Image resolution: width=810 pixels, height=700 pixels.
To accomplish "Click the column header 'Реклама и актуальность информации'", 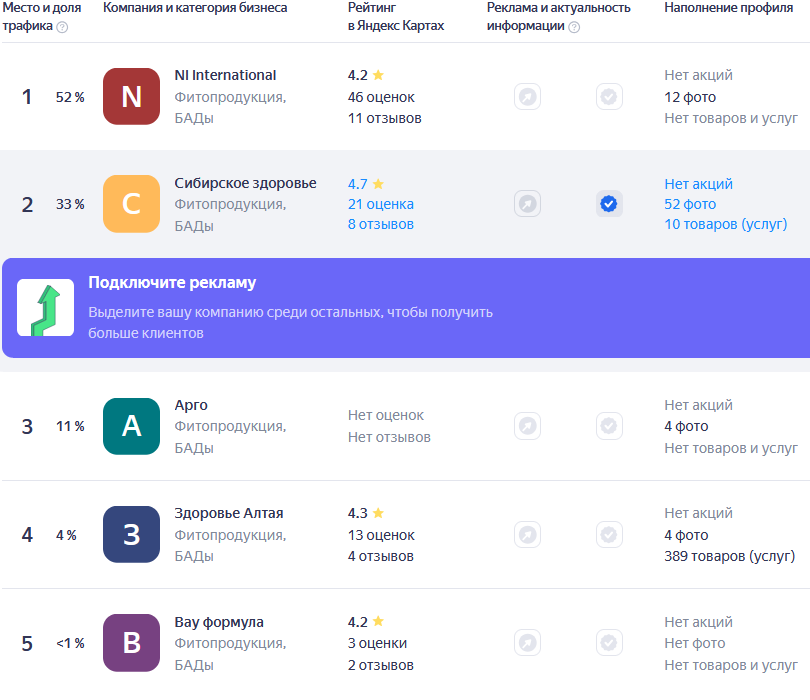I will coord(558,17).
